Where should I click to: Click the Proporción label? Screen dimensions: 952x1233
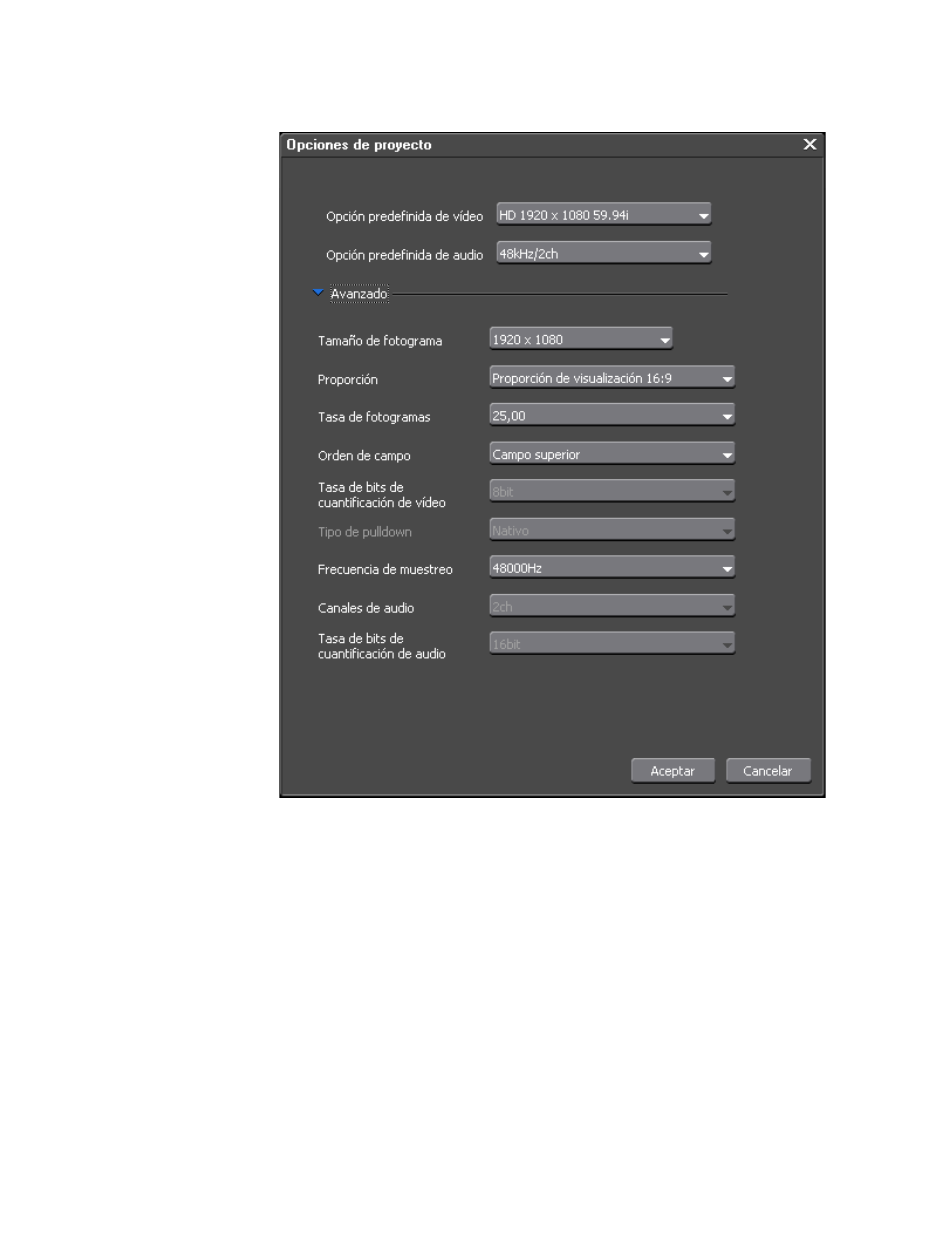348,379
